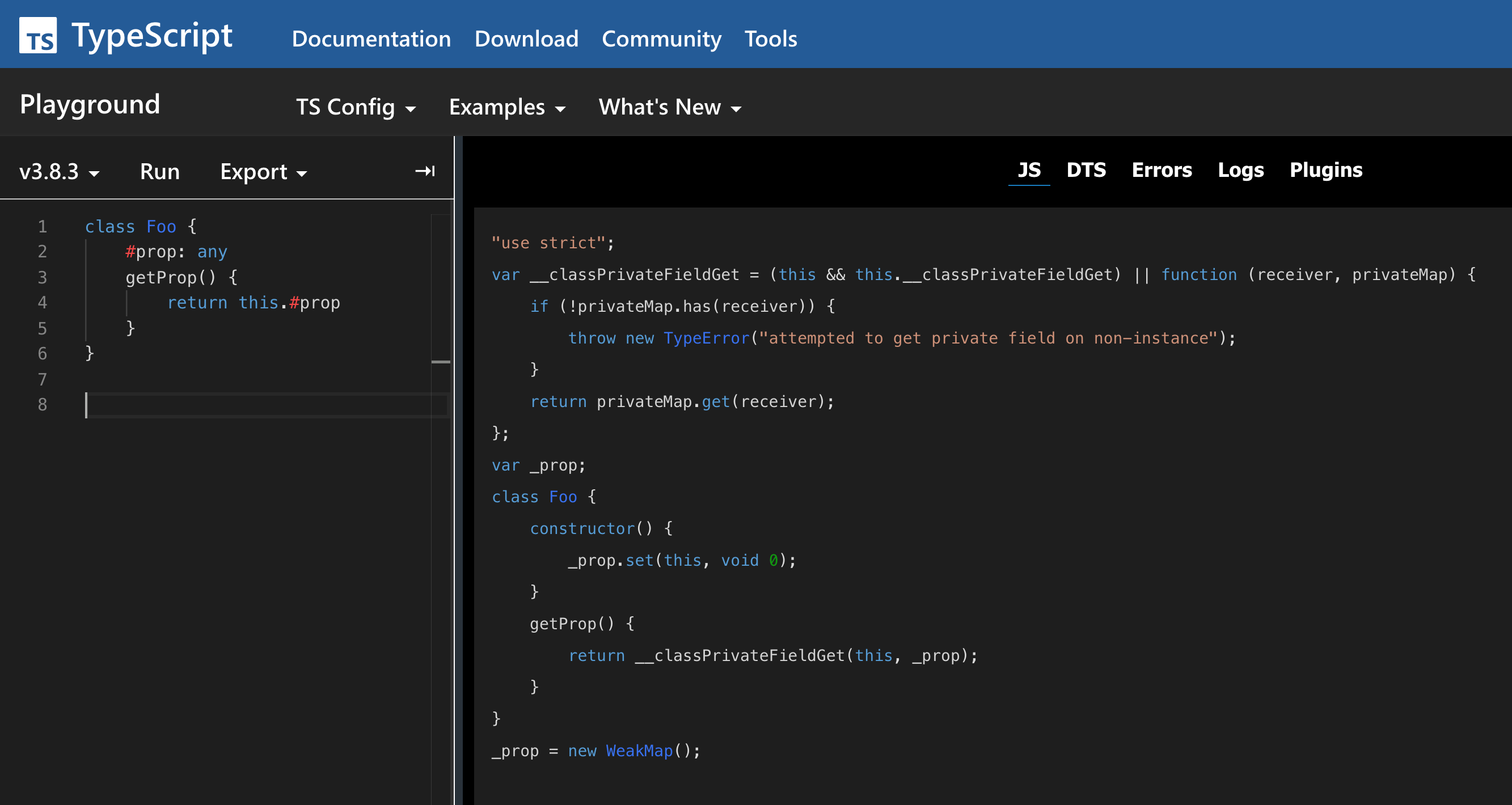Open the Errors tab
Viewport: 1512px width, 805px height.
coord(1162,170)
